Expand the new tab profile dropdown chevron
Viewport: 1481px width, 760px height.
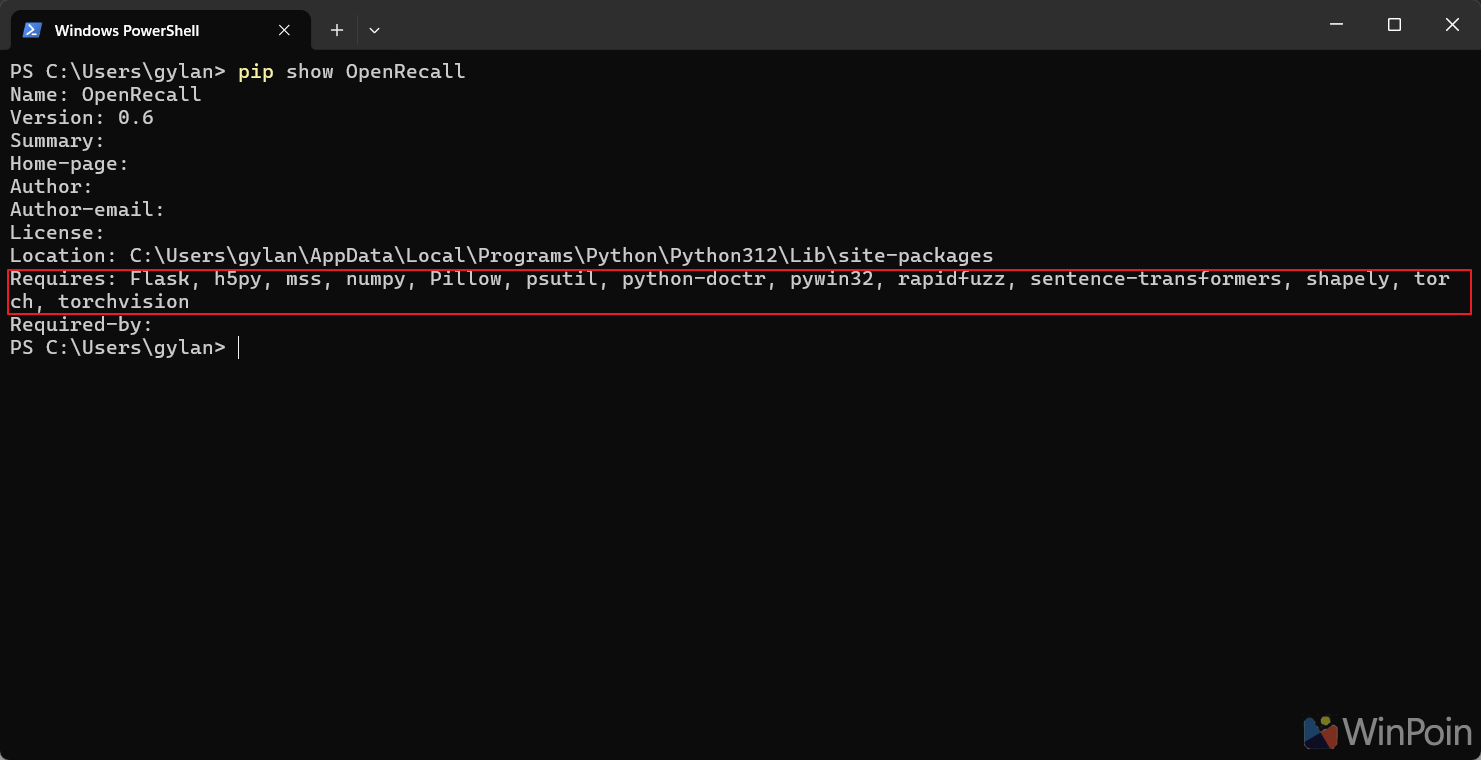tap(374, 30)
